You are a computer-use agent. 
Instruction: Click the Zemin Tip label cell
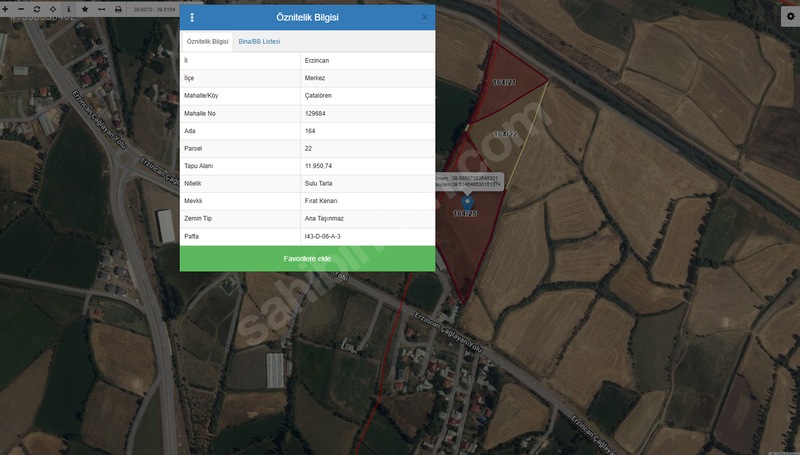coord(240,218)
